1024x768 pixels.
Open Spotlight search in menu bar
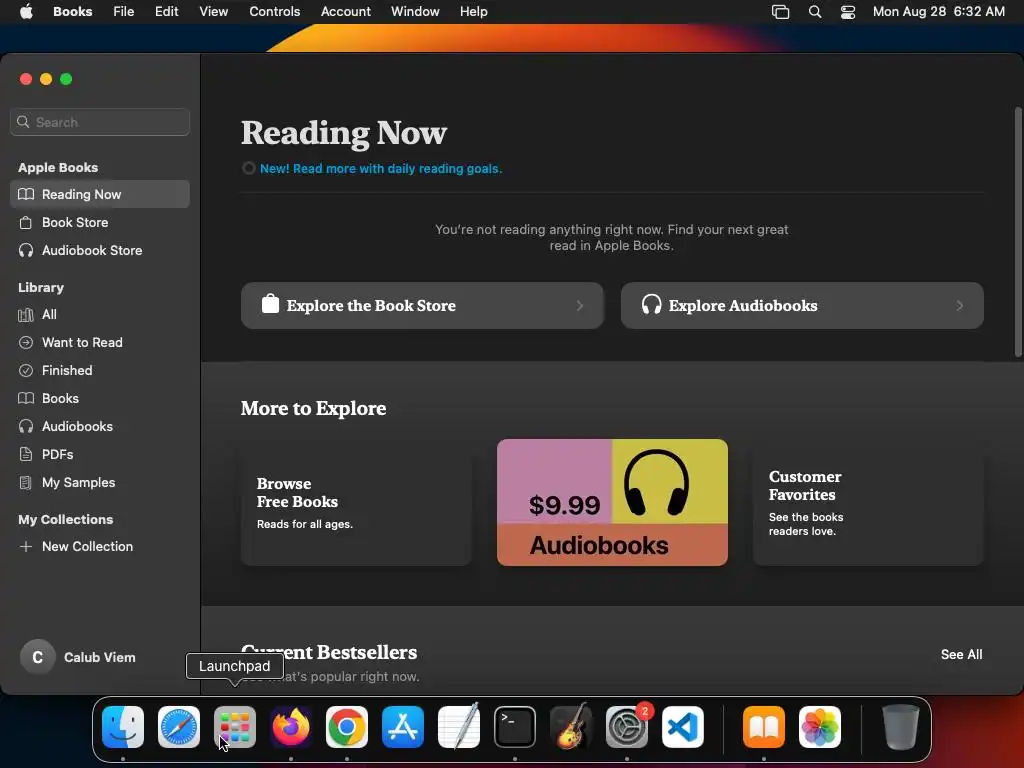[x=815, y=12]
